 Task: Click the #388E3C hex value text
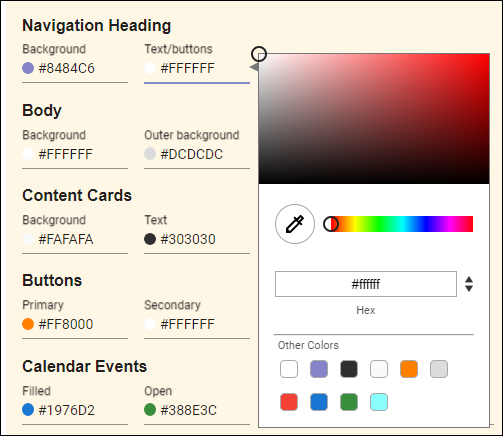[x=189, y=410]
